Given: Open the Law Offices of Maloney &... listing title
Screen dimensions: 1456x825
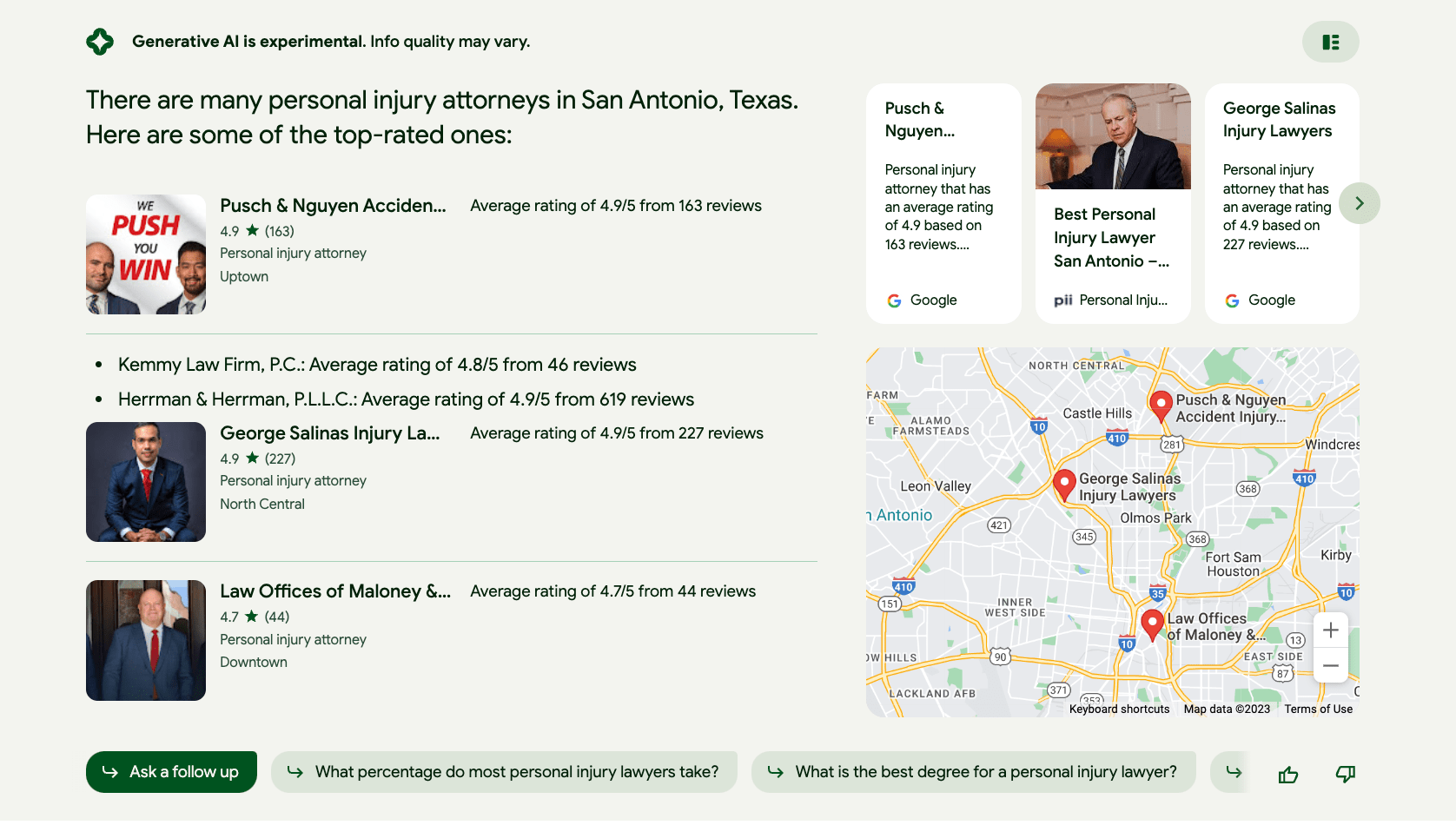Looking at the screenshot, I should pyautogui.click(x=335, y=591).
